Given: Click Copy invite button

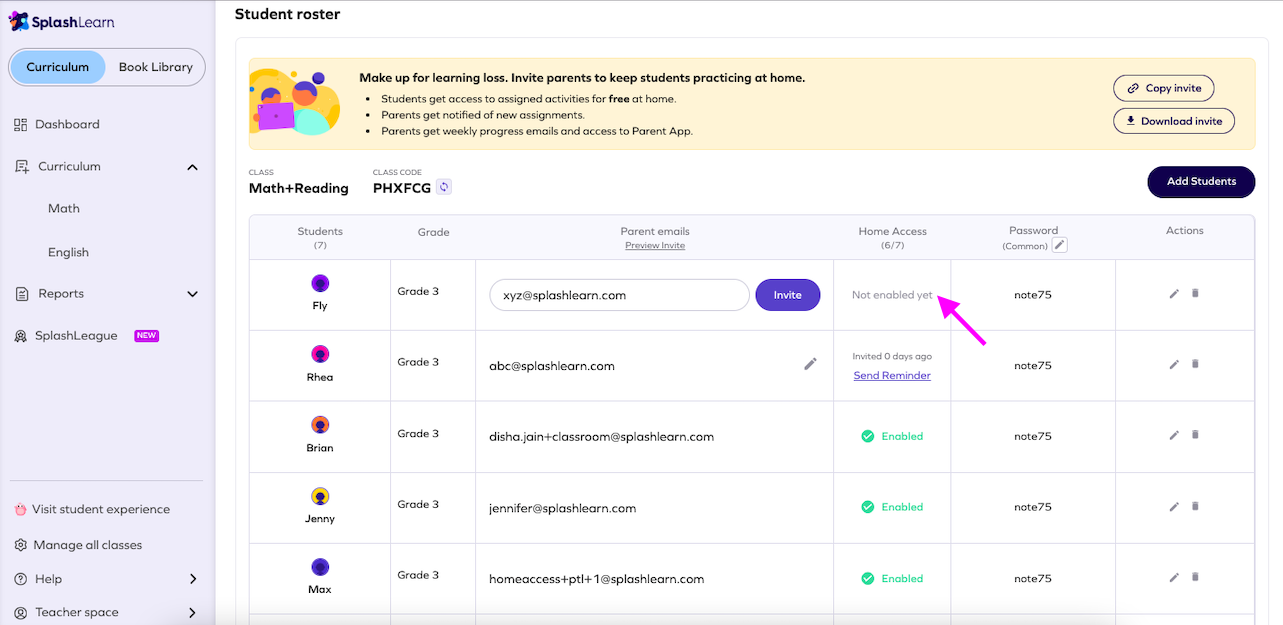Looking at the screenshot, I should coord(1164,88).
